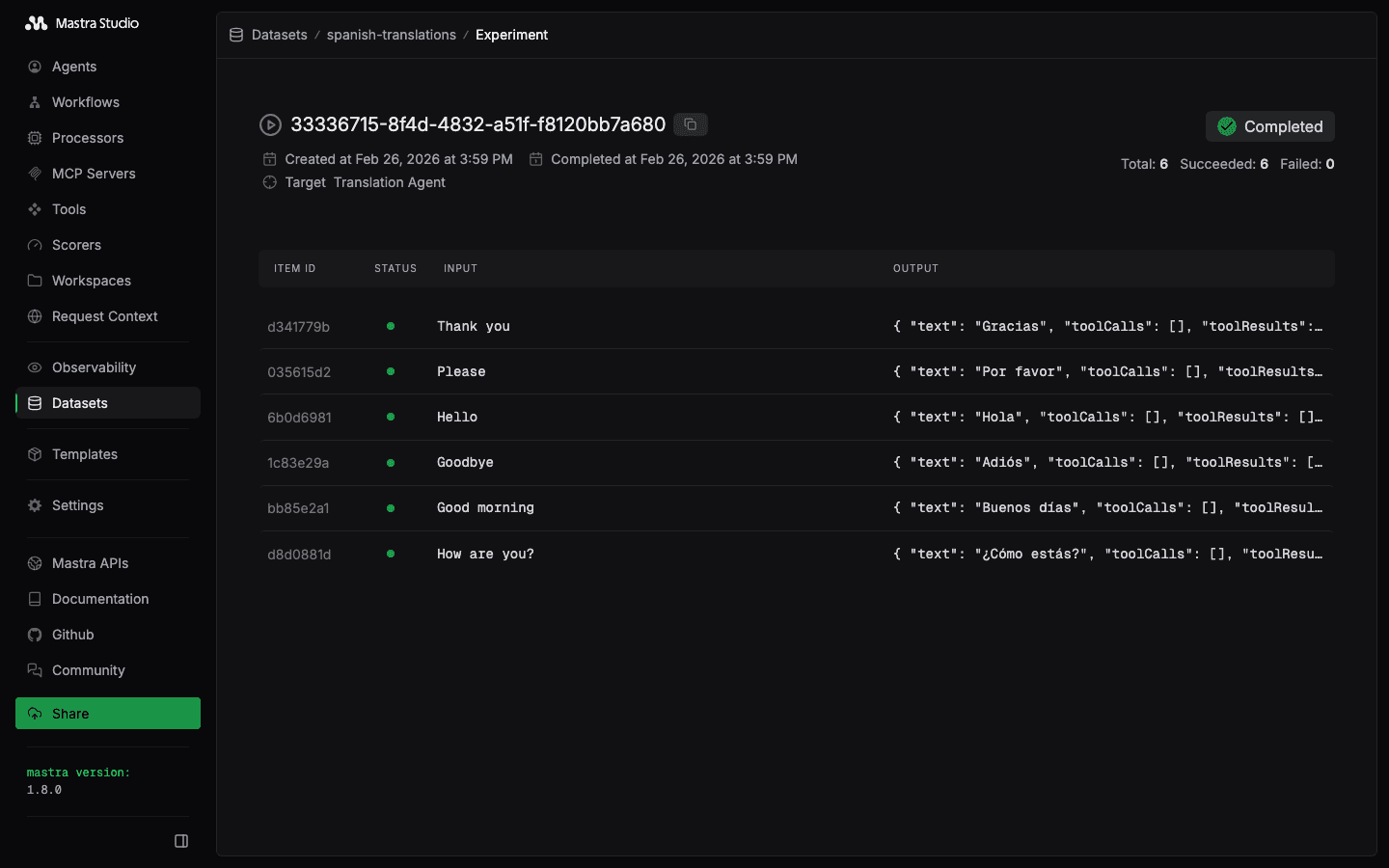Open the Workflows icon in sidebar
This screenshot has height=868, width=1389.
point(35,102)
